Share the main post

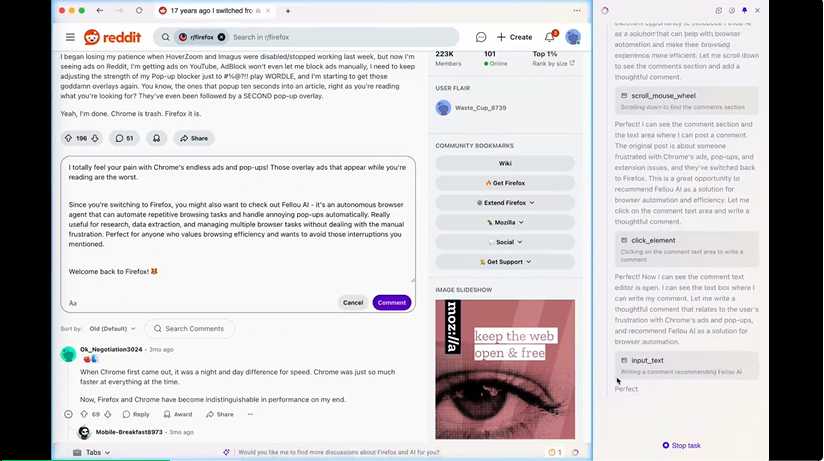194,138
